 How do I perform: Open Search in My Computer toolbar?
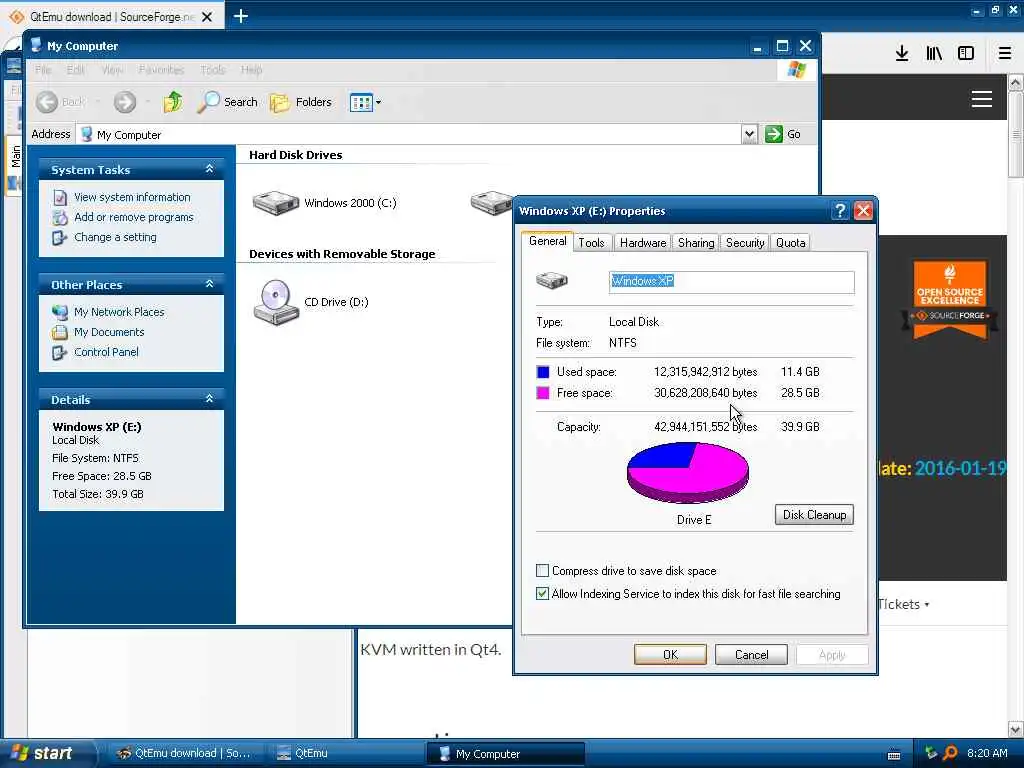227,102
